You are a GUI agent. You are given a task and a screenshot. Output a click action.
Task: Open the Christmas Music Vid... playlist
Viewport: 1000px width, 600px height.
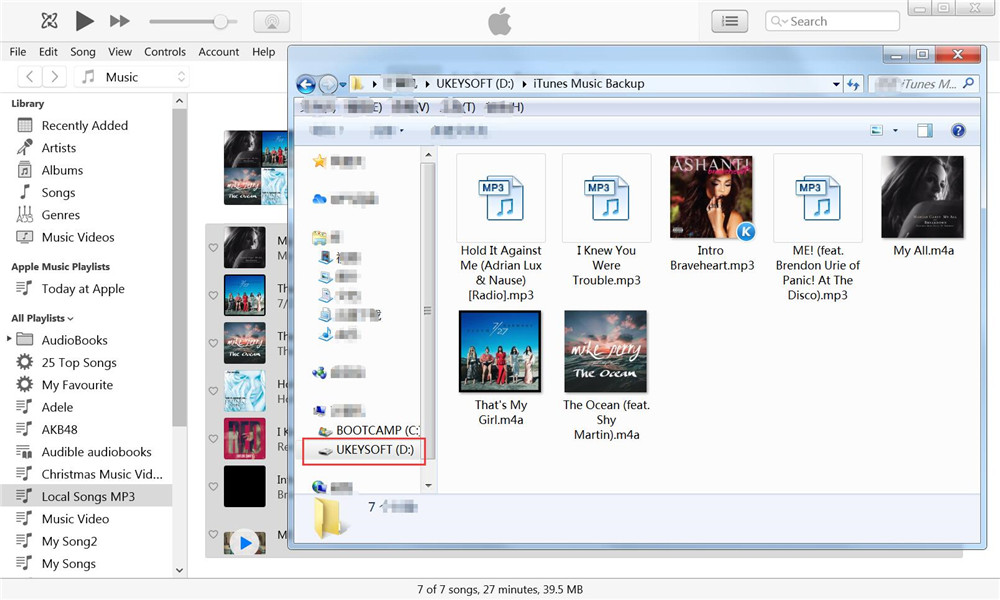102,474
